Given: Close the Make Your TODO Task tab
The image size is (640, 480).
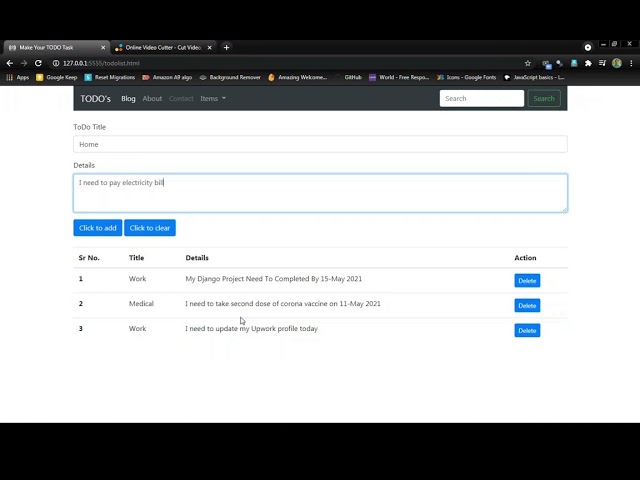Looking at the screenshot, I should click(x=103, y=48).
